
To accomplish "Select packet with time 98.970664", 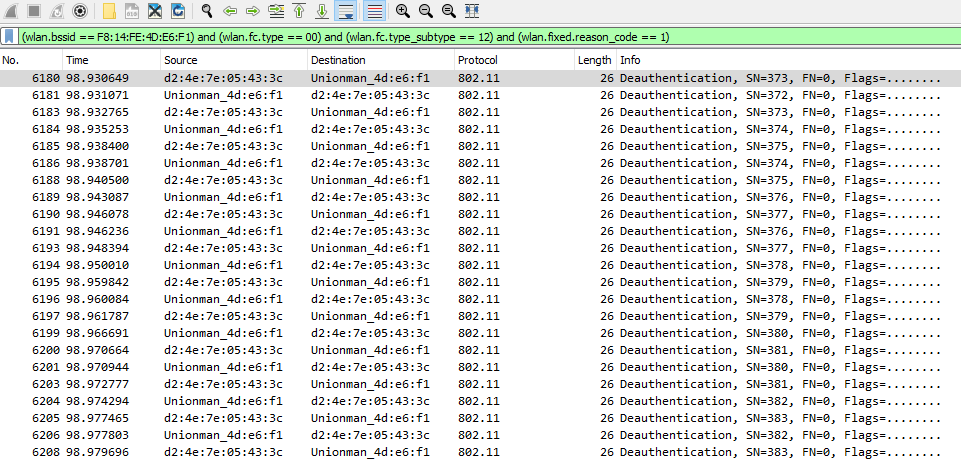I will (480, 350).
